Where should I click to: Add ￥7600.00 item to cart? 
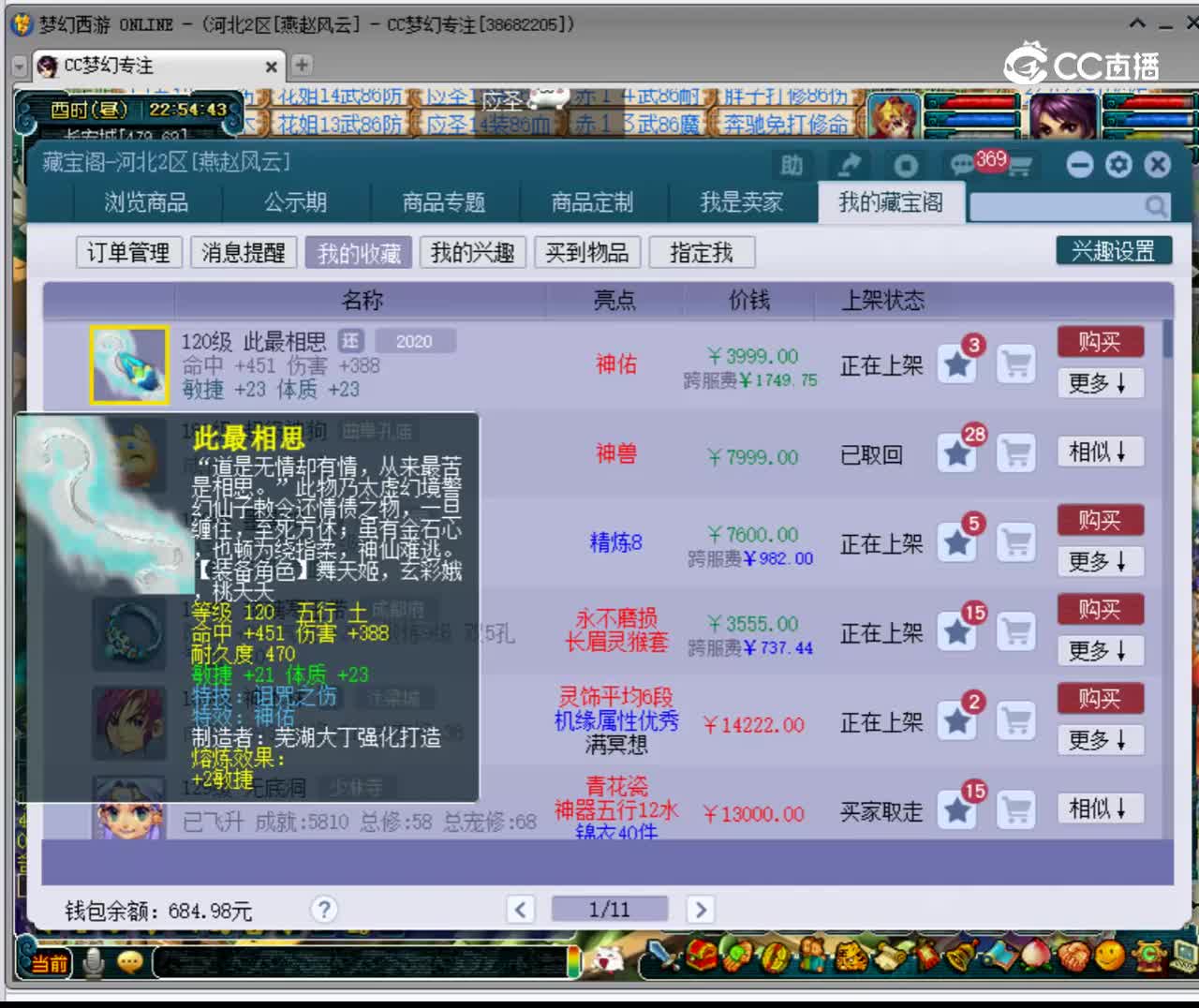1016,542
